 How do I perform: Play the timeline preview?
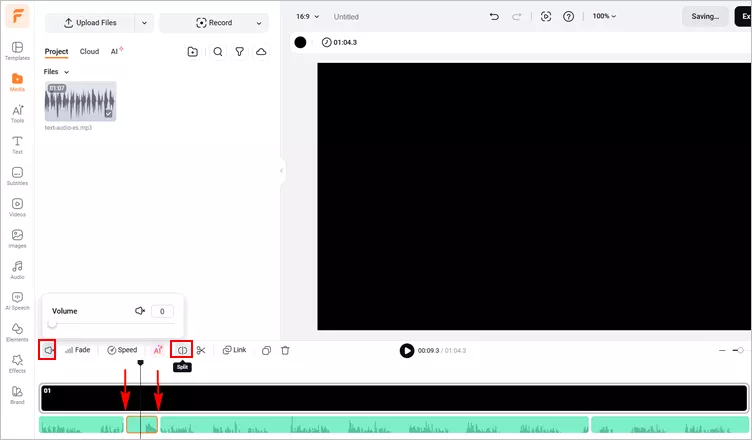[x=407, y=351]
